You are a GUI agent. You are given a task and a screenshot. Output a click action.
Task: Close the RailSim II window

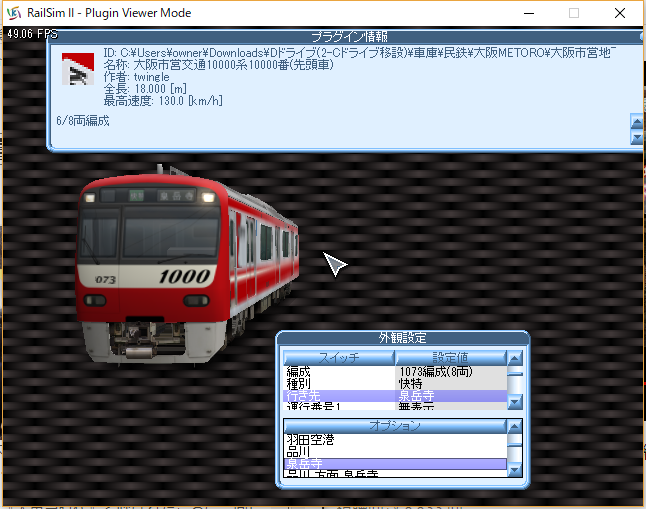point(620,13)
